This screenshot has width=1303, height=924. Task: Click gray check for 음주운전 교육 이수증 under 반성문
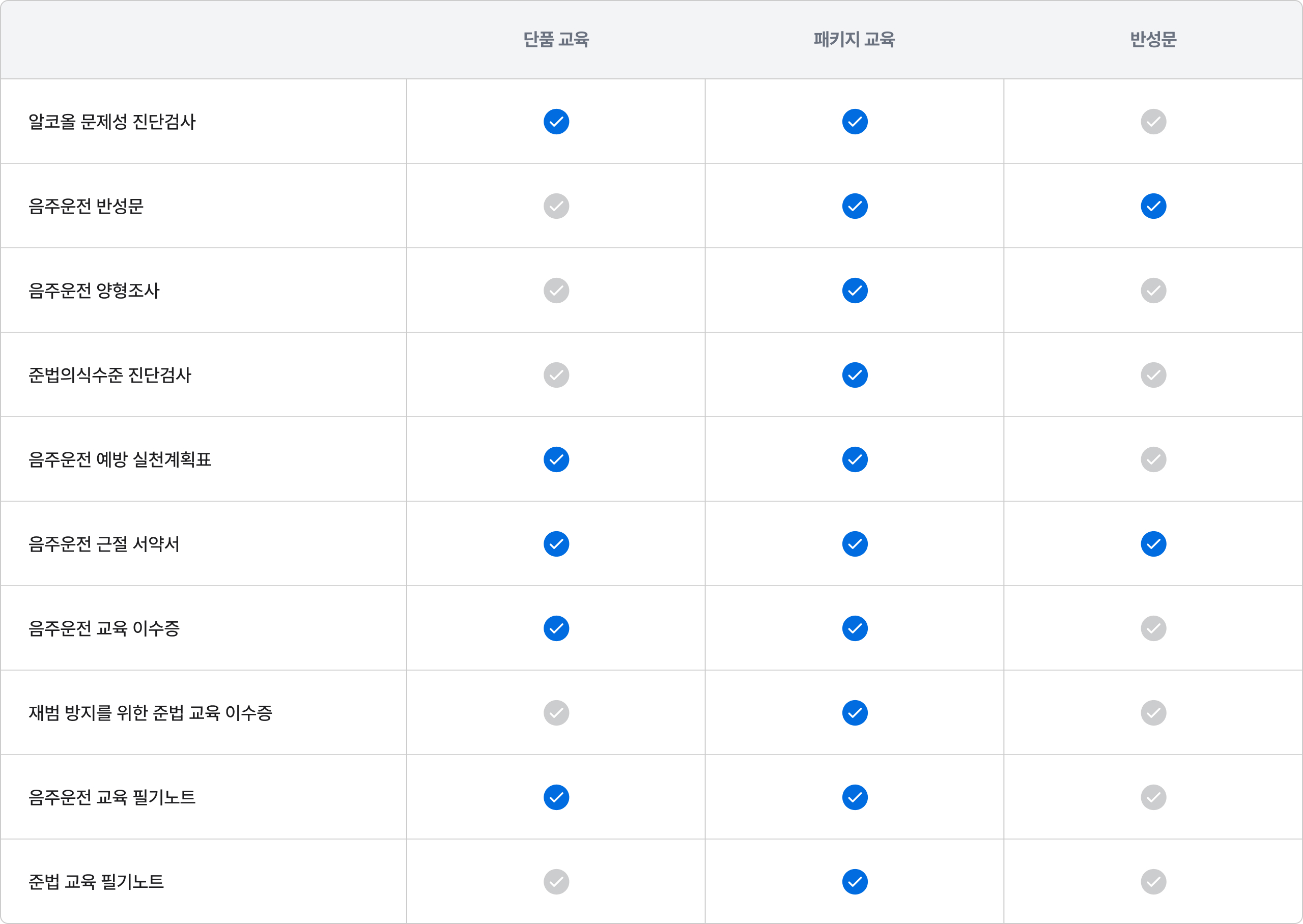tap(1153, 628)
